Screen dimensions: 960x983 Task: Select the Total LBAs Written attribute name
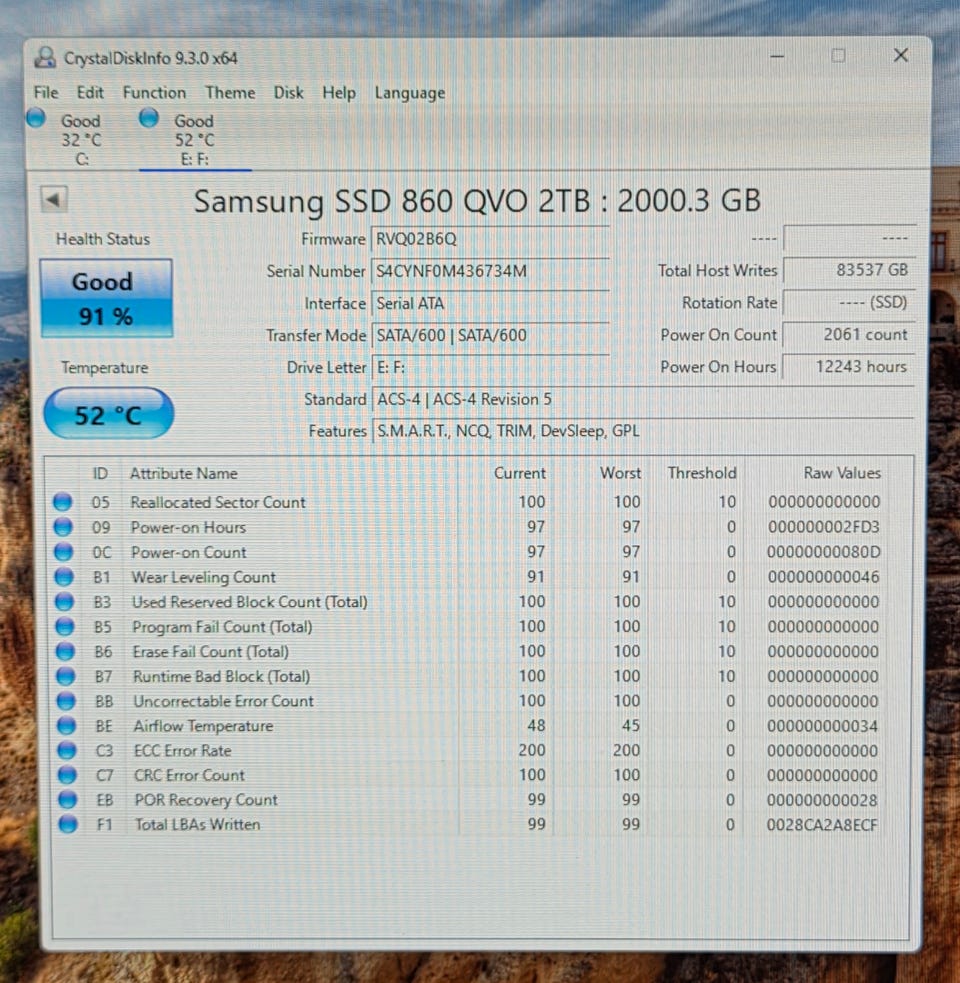pyautogui.click(x=198, y=824)
